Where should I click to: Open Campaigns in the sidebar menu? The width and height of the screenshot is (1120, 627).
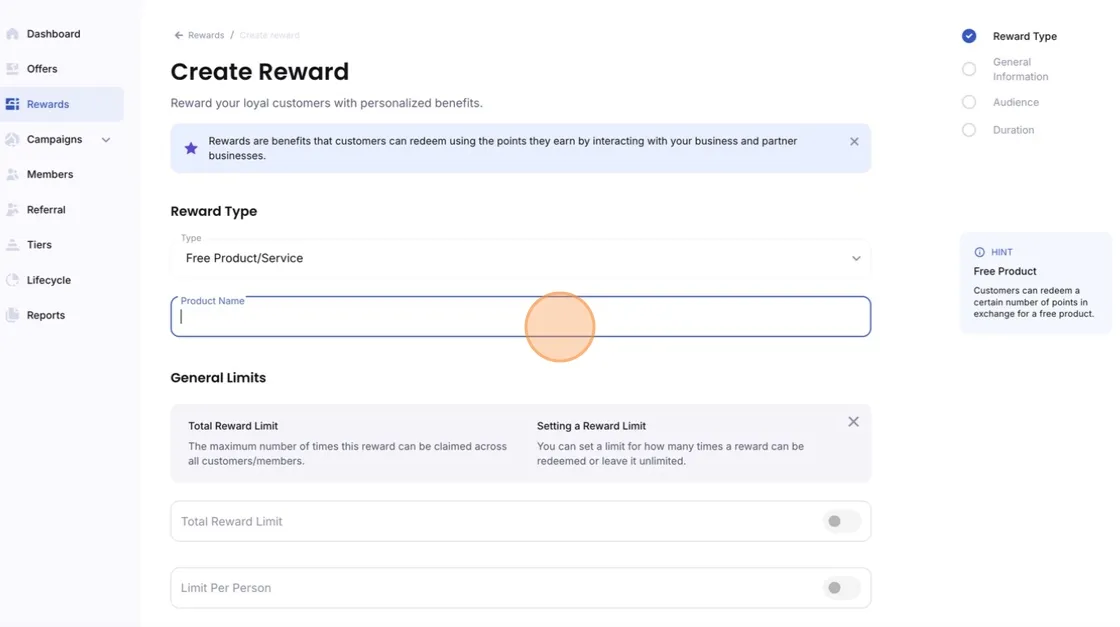(x=54, y=139)
